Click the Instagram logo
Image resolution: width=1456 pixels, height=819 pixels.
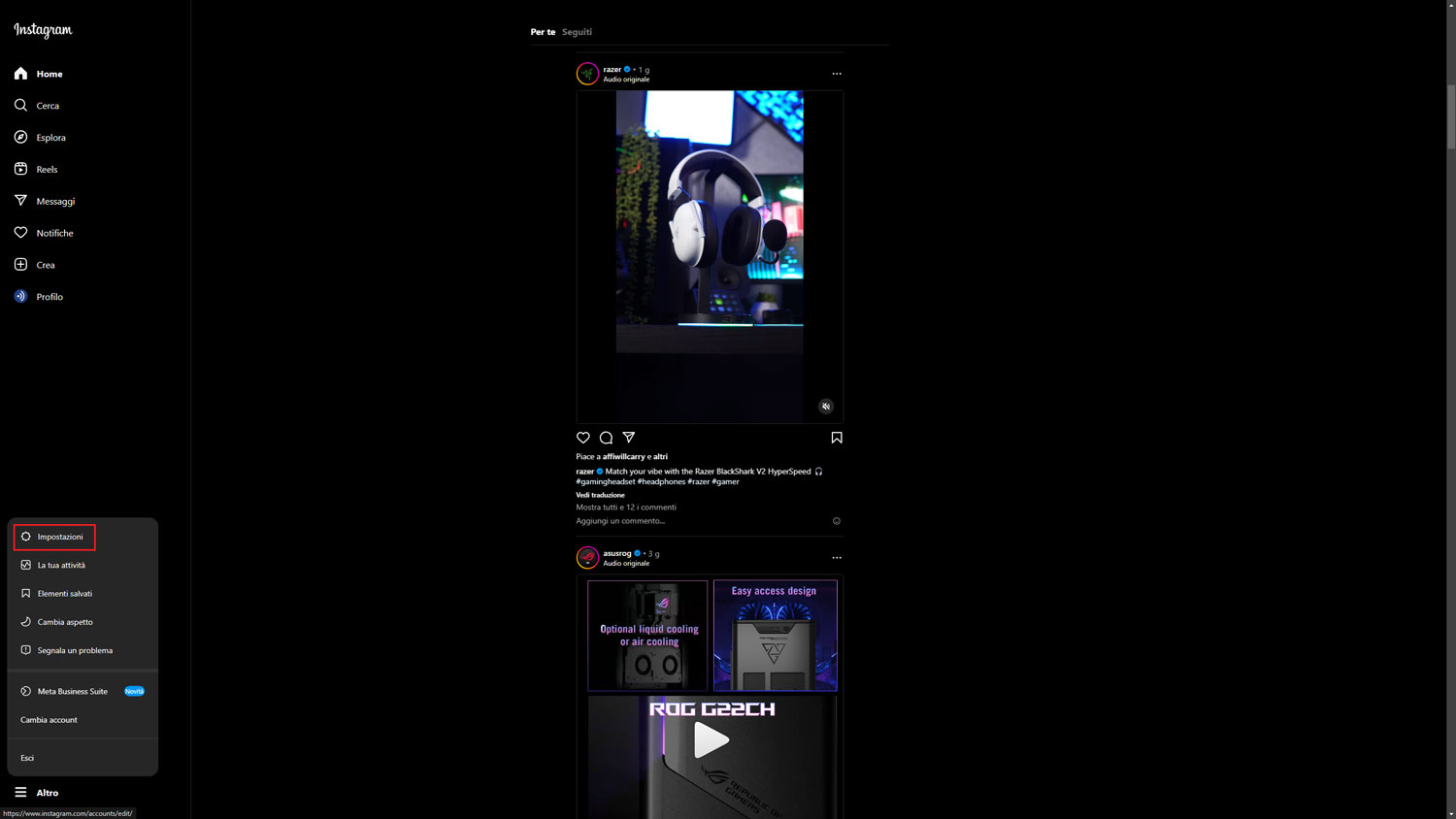point(43,30)
